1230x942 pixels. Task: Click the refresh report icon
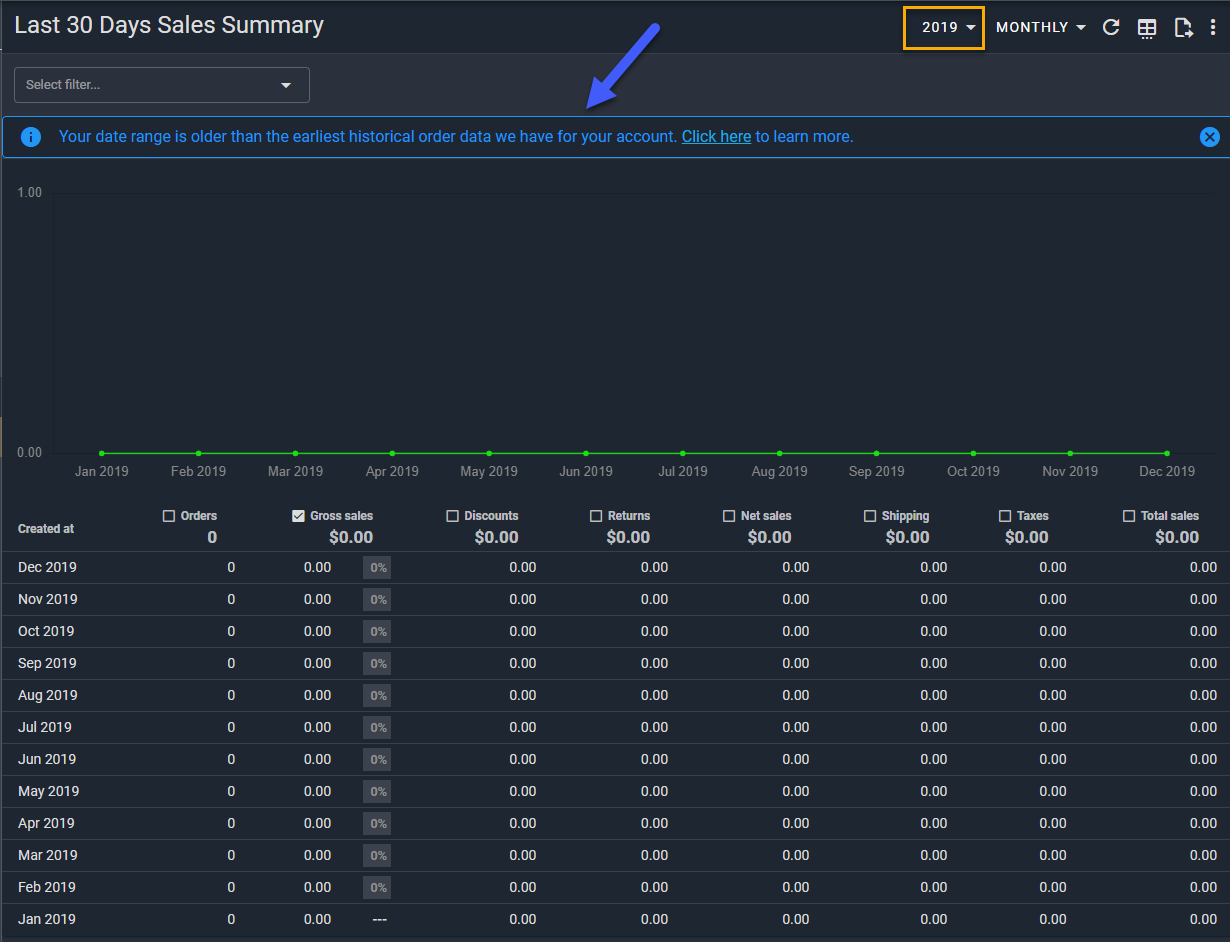pyautogui.click(x=1110, y=28)
